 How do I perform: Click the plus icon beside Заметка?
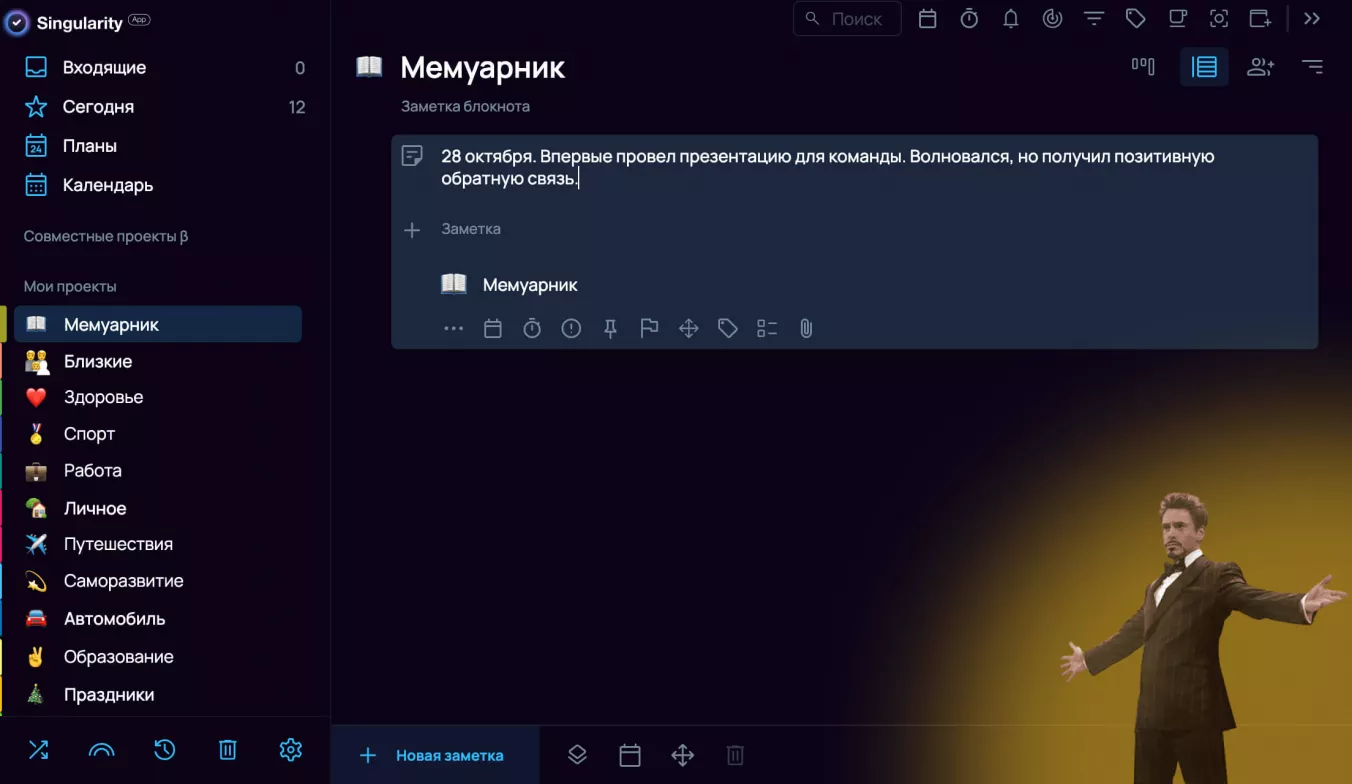pos(412,230)
